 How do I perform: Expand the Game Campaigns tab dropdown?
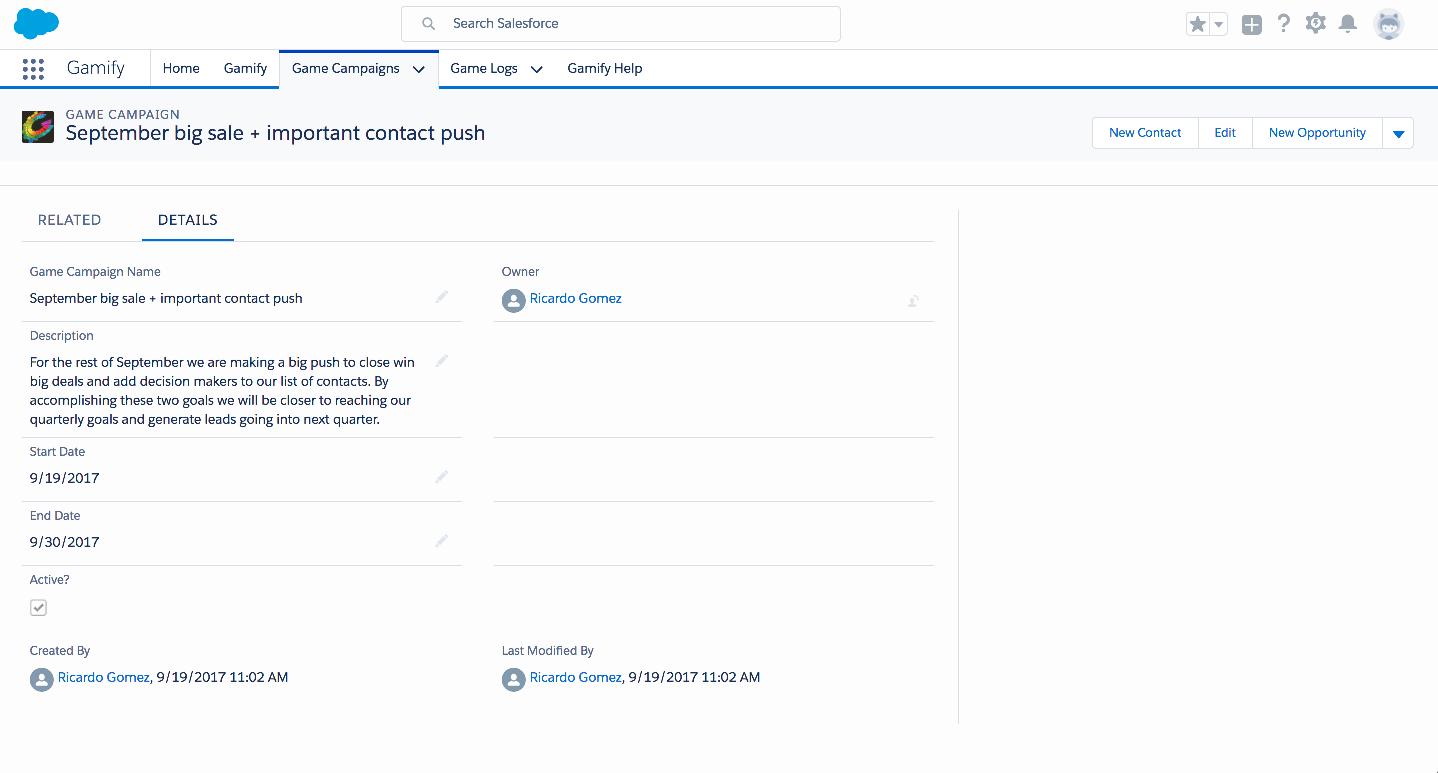tap(418, 69)
